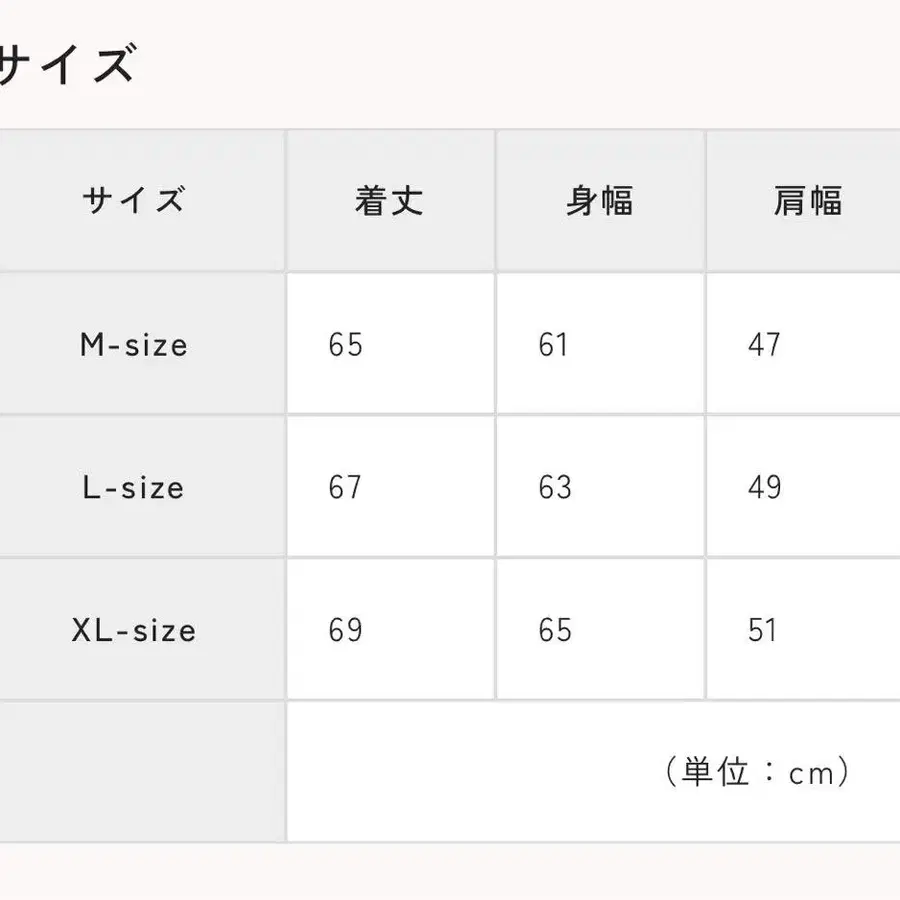Click the 単位:cm unit note
Image resolution: width=900 pixels, height=900 pixels.
click(757, 772)
